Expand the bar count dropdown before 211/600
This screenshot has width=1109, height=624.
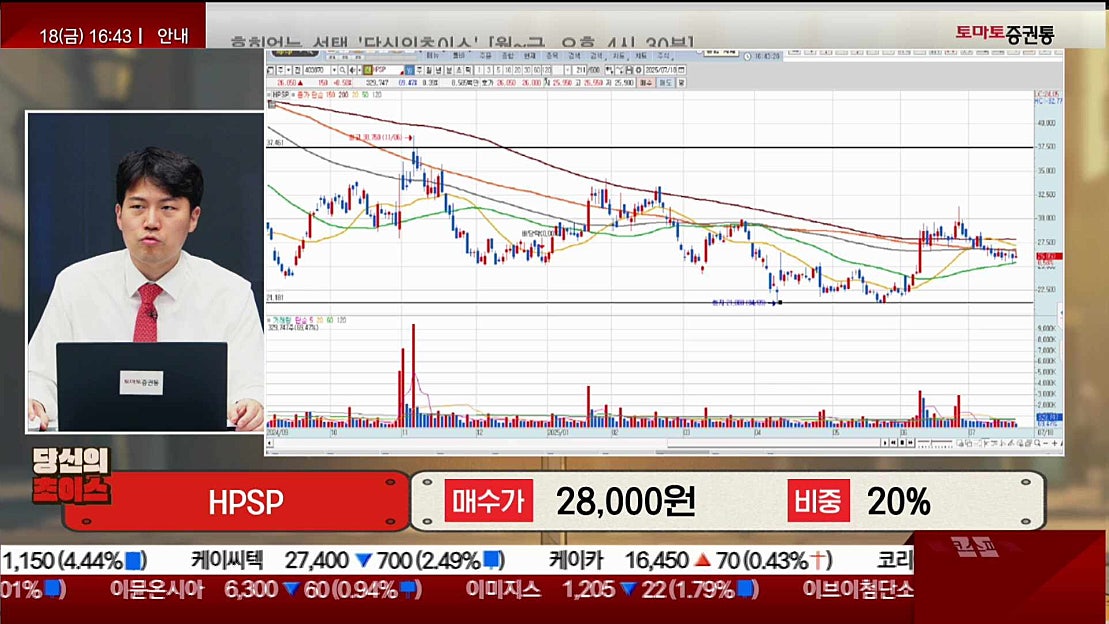(567, 70)
